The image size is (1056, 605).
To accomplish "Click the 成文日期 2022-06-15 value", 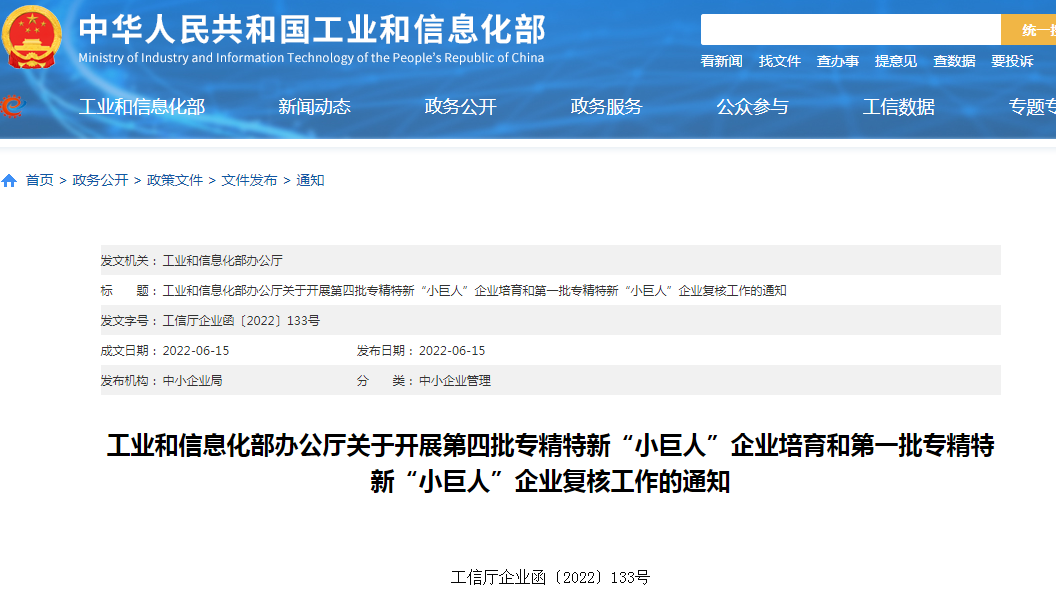I will click(x=196, y=351).
